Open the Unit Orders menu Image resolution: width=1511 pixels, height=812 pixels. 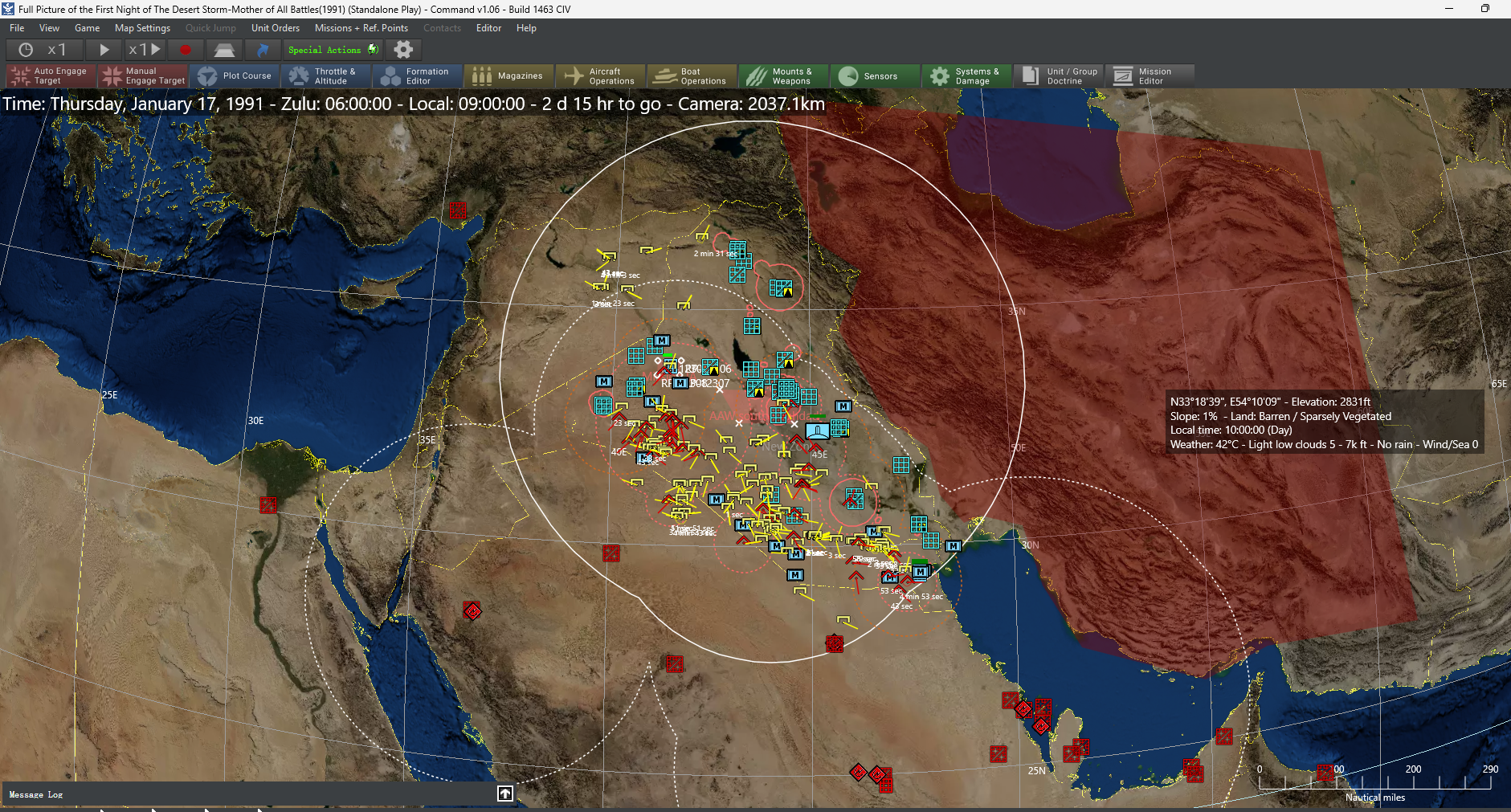[275, 28]
